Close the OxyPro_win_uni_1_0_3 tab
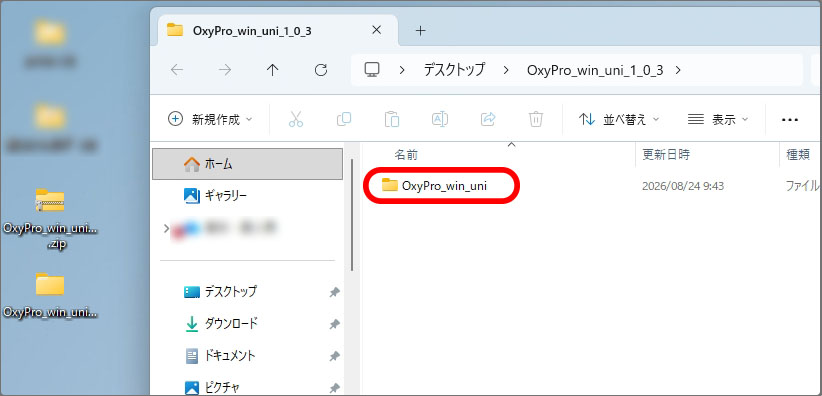The width and height of the screenshot is (822, 396). click(376, 30)
